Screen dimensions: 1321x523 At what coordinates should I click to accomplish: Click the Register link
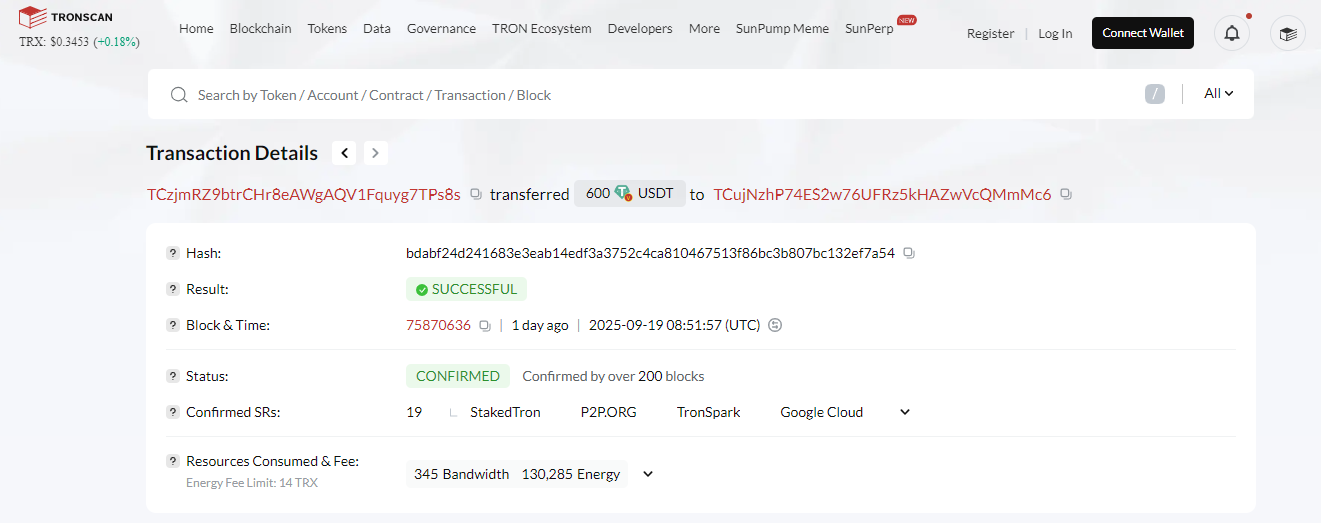click(x=991, y=33)
